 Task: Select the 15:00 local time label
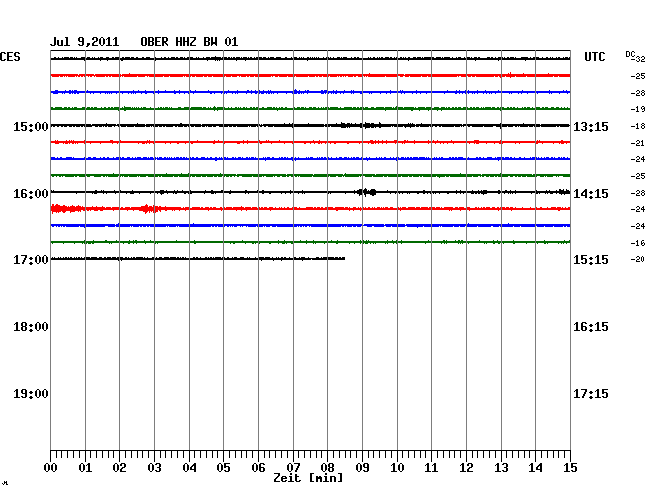pos(31,126)
